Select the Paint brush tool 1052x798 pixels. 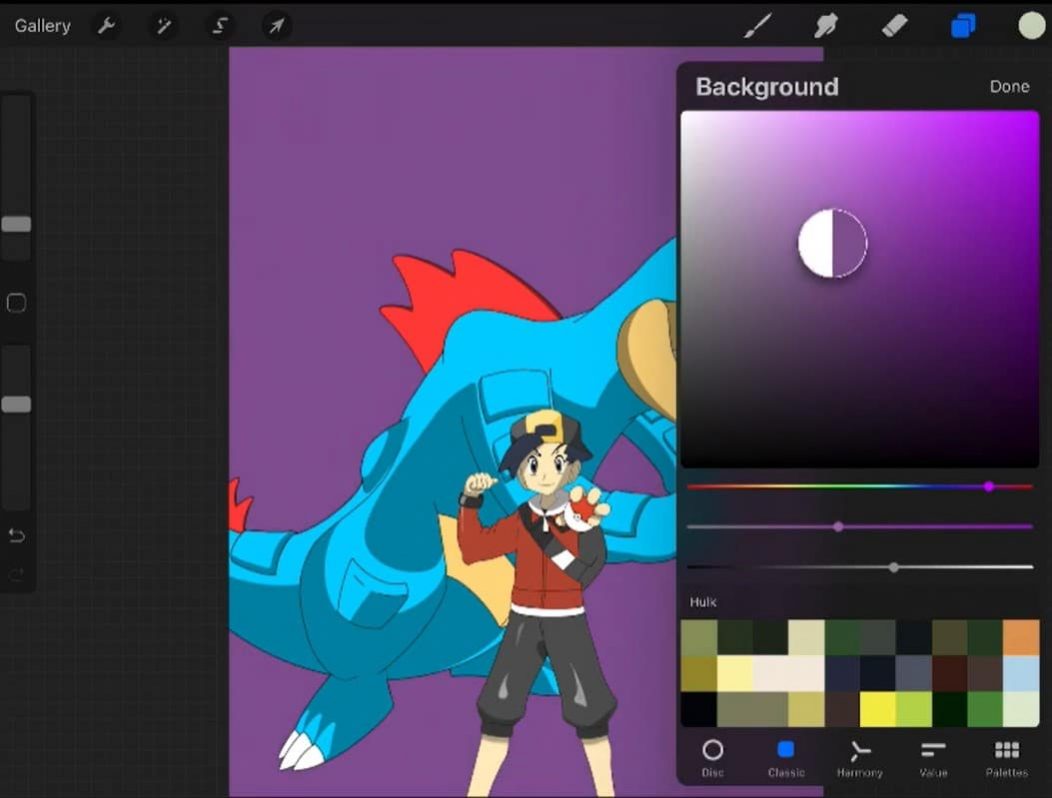[757, 25]
